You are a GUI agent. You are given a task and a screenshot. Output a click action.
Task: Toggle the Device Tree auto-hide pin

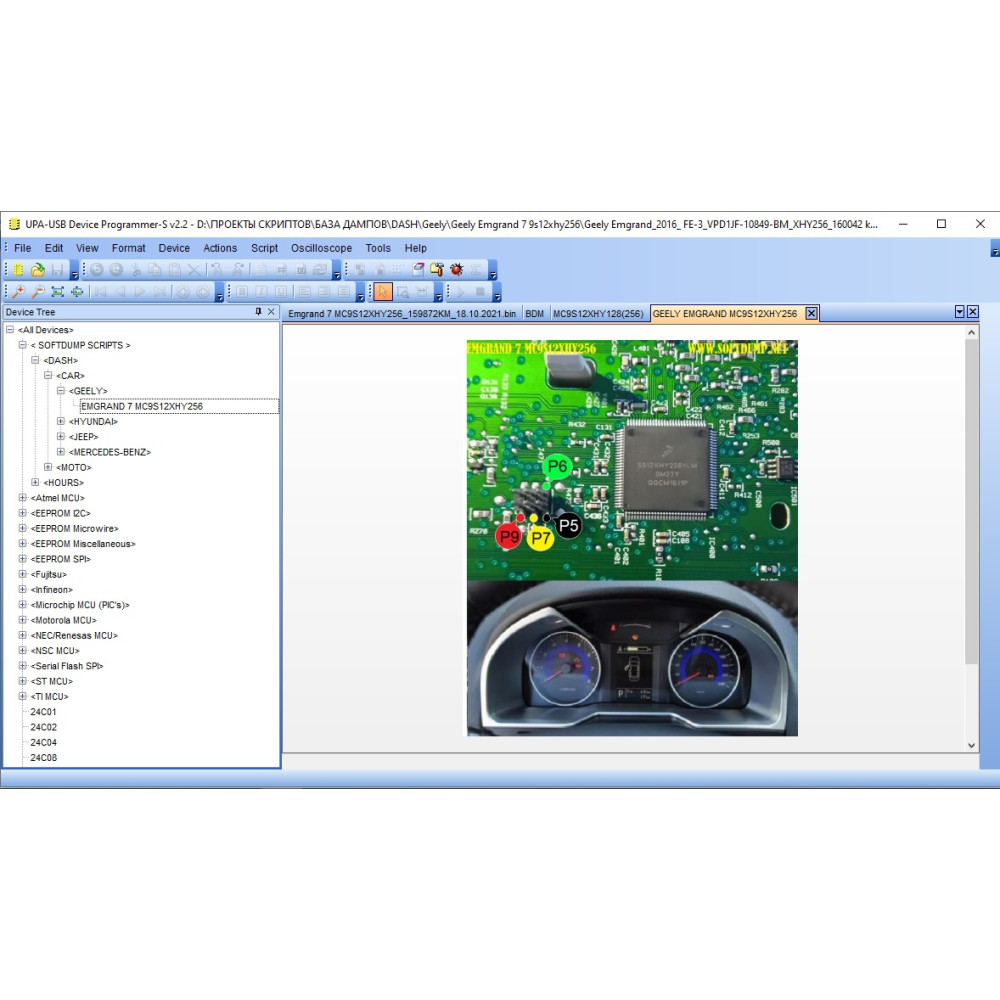(258, 312)
